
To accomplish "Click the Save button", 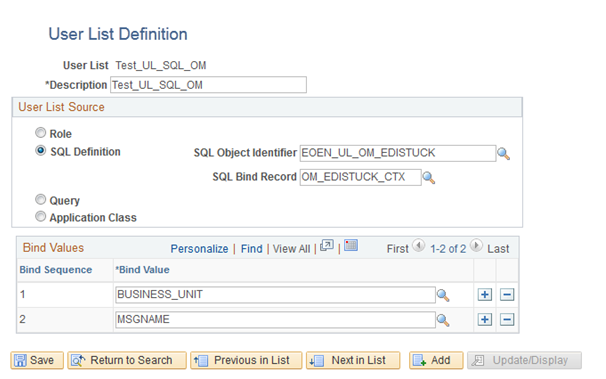I will 37,360.
